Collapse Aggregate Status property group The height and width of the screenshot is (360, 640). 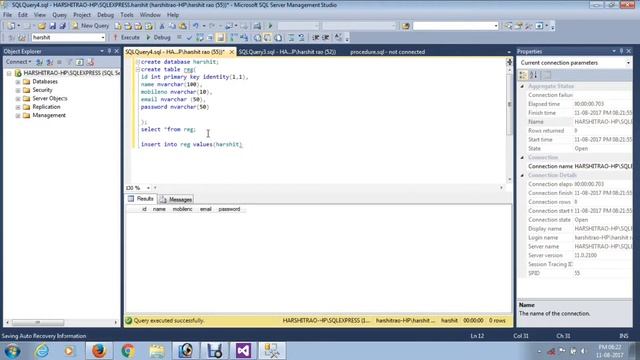click(522, 87)
